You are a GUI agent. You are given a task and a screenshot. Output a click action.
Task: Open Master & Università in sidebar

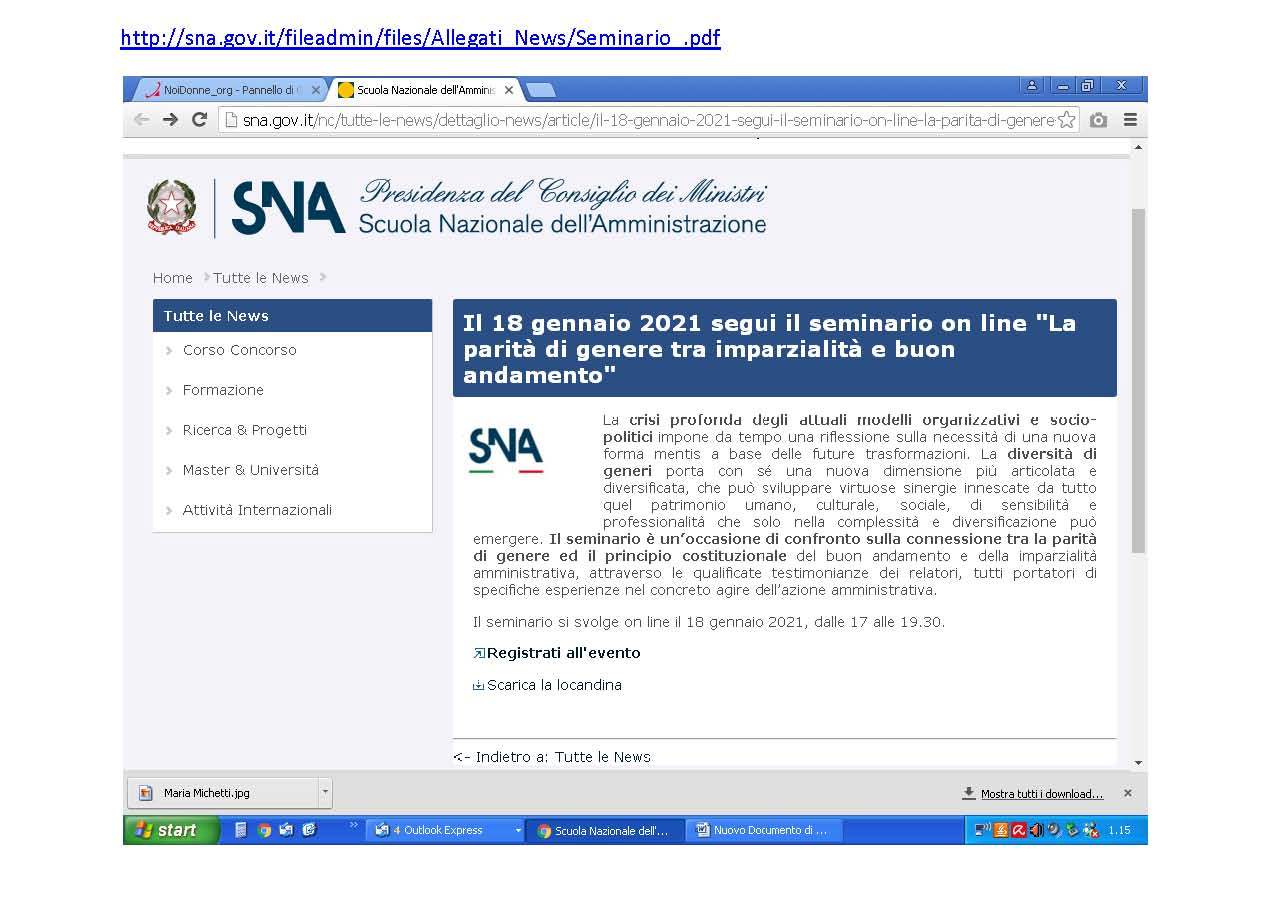tap(251, 470)
